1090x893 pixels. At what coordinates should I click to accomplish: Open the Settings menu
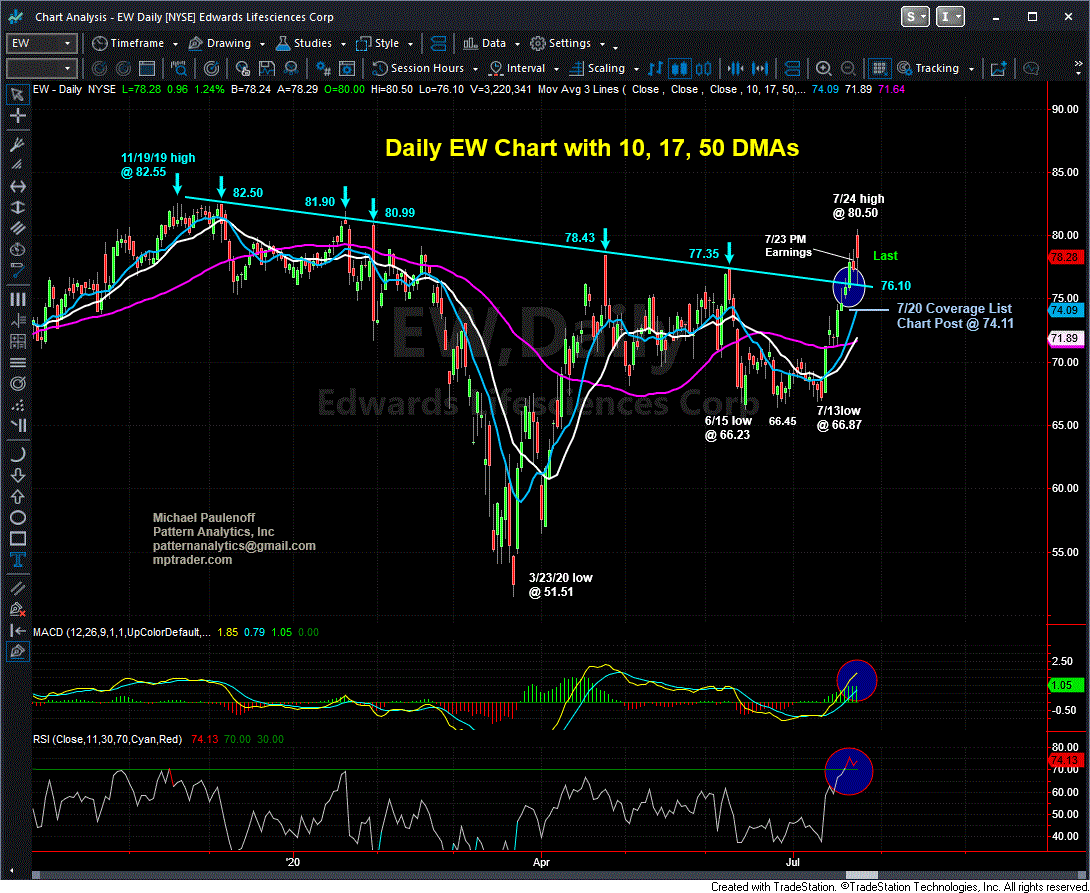tap(567, 43)
